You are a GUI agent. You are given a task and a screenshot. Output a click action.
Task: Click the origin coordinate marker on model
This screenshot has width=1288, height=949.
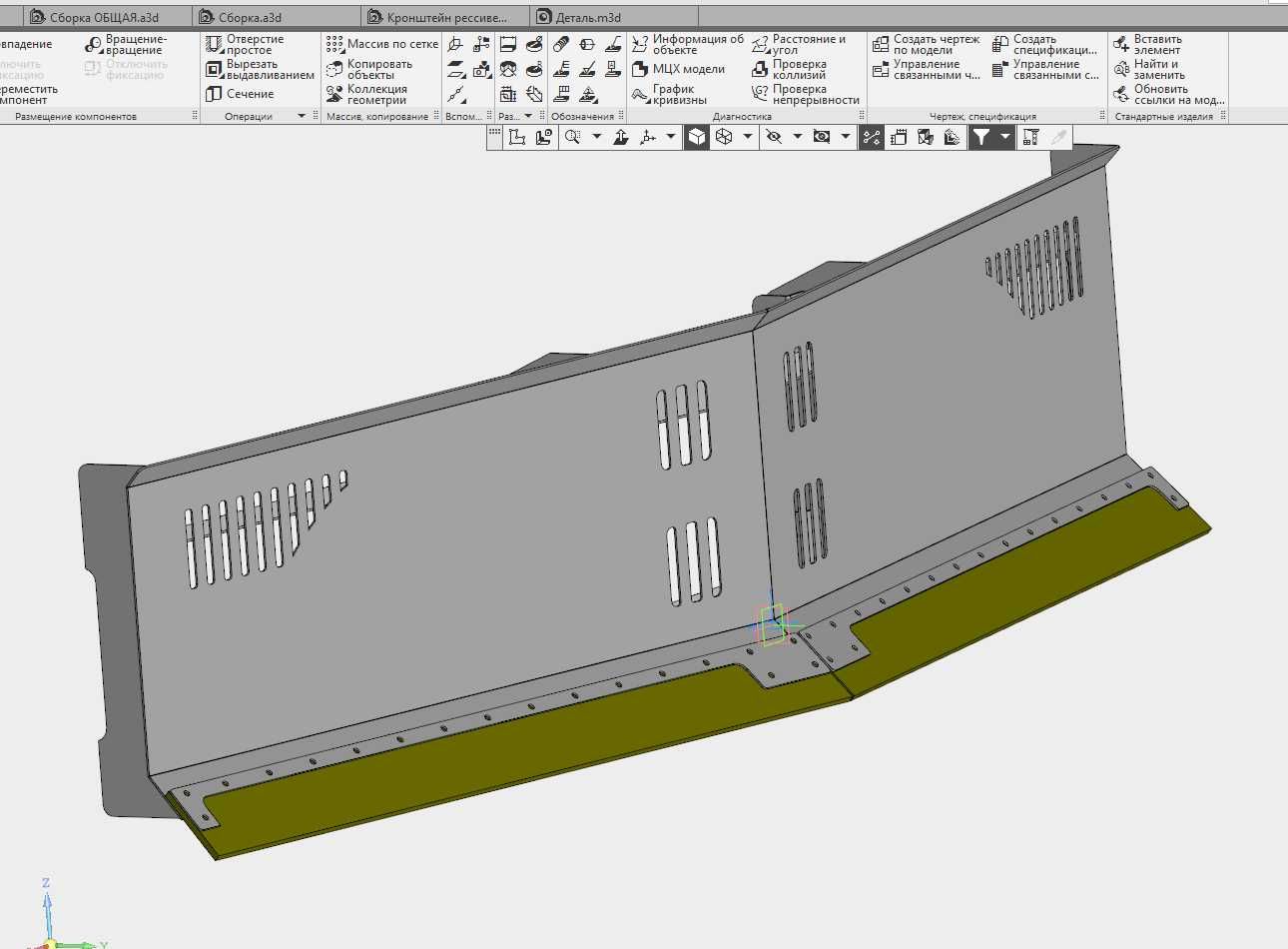[x=774, y=624]
